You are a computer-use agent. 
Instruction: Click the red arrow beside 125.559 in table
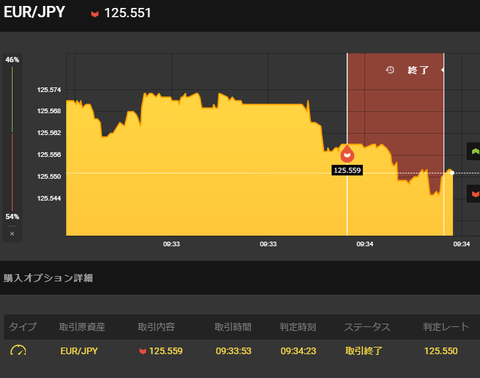click(143, 351)
